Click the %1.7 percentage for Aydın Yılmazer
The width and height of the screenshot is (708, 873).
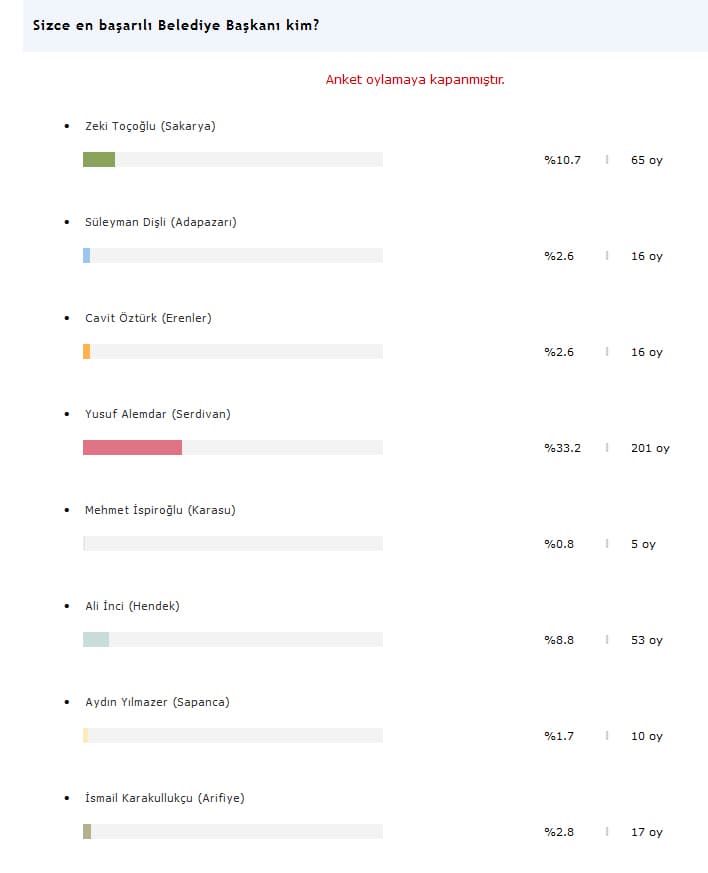pyautogui.click(x=559, y=736)
